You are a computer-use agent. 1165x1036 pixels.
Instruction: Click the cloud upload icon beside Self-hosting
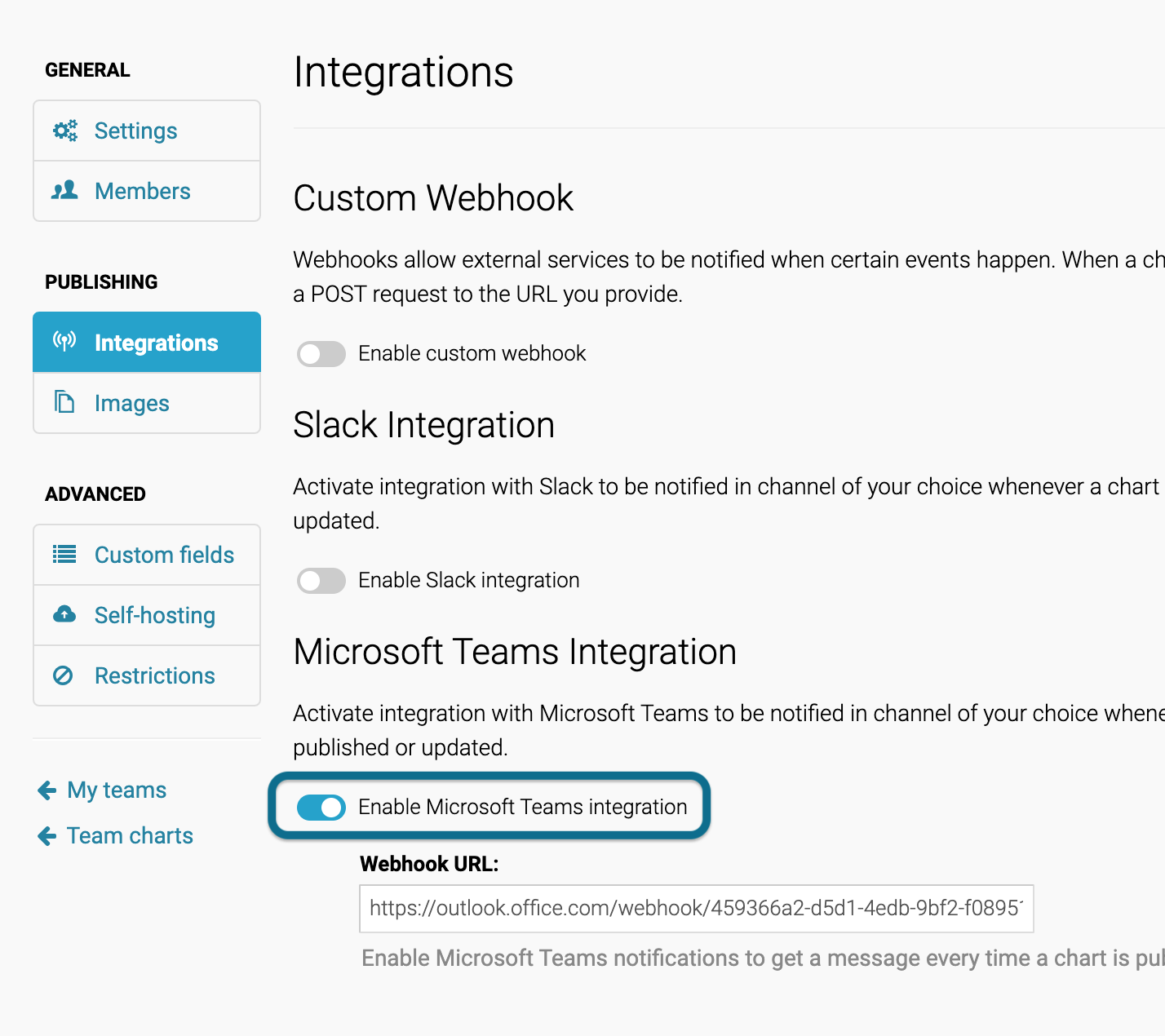pyautogui.click(x=64, y=614)
